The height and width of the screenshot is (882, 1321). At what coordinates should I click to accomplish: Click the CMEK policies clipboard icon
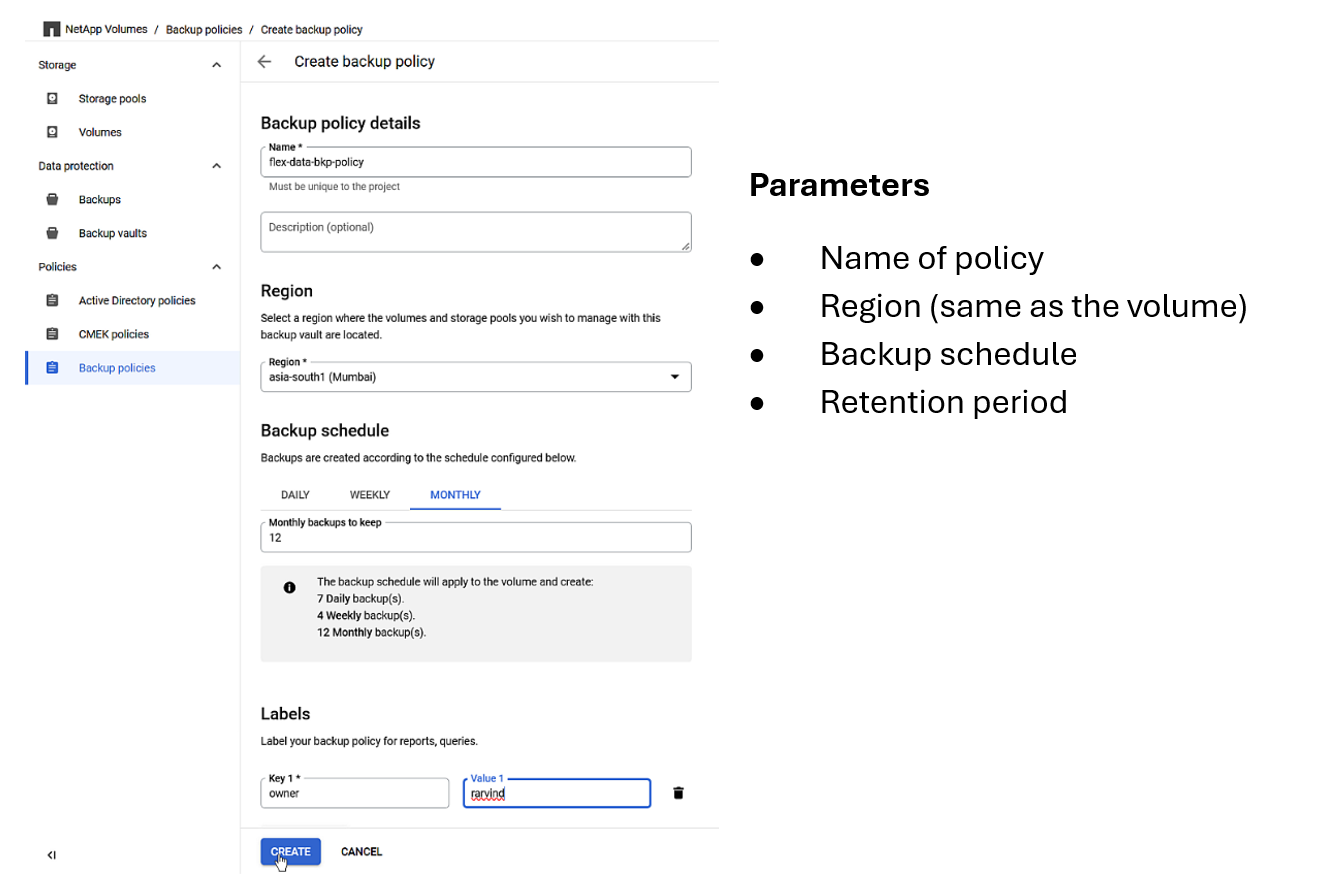click(52, 334)
